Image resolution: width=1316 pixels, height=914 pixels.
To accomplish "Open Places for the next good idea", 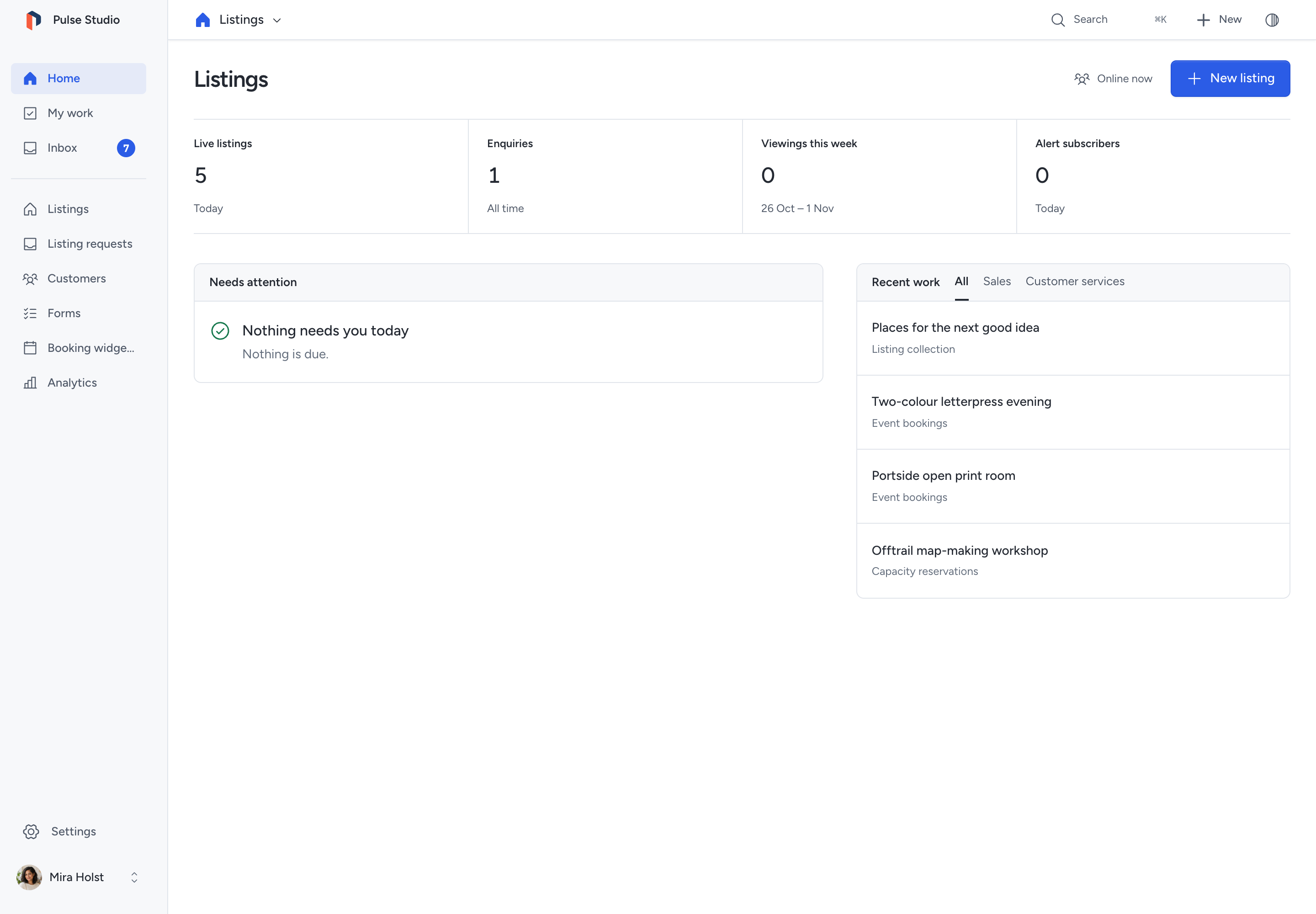I will (x=1073, y=338).
